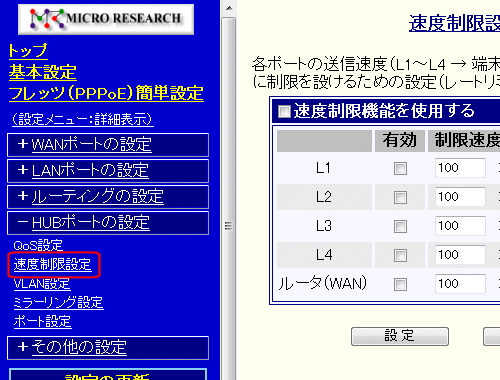Open the ポート設定 submenu item
500x380 pixels.
point(42,322)
